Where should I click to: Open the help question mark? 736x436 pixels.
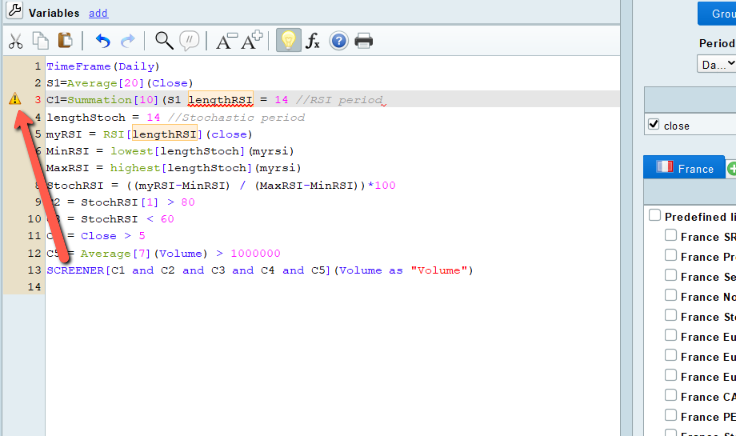(x=338, y=41)
